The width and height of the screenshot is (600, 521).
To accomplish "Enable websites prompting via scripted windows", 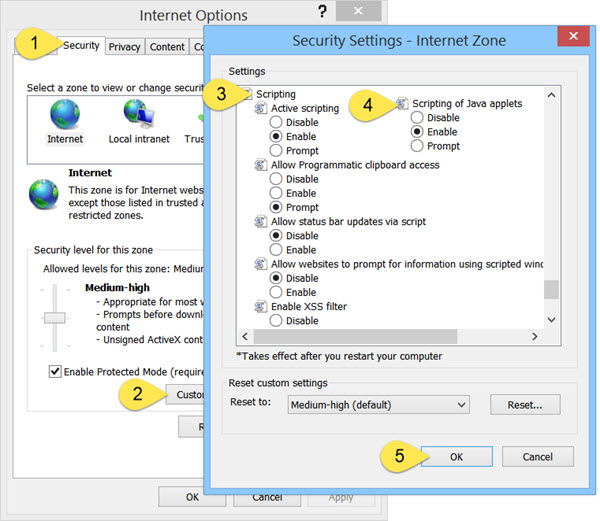I will (276, 292).
